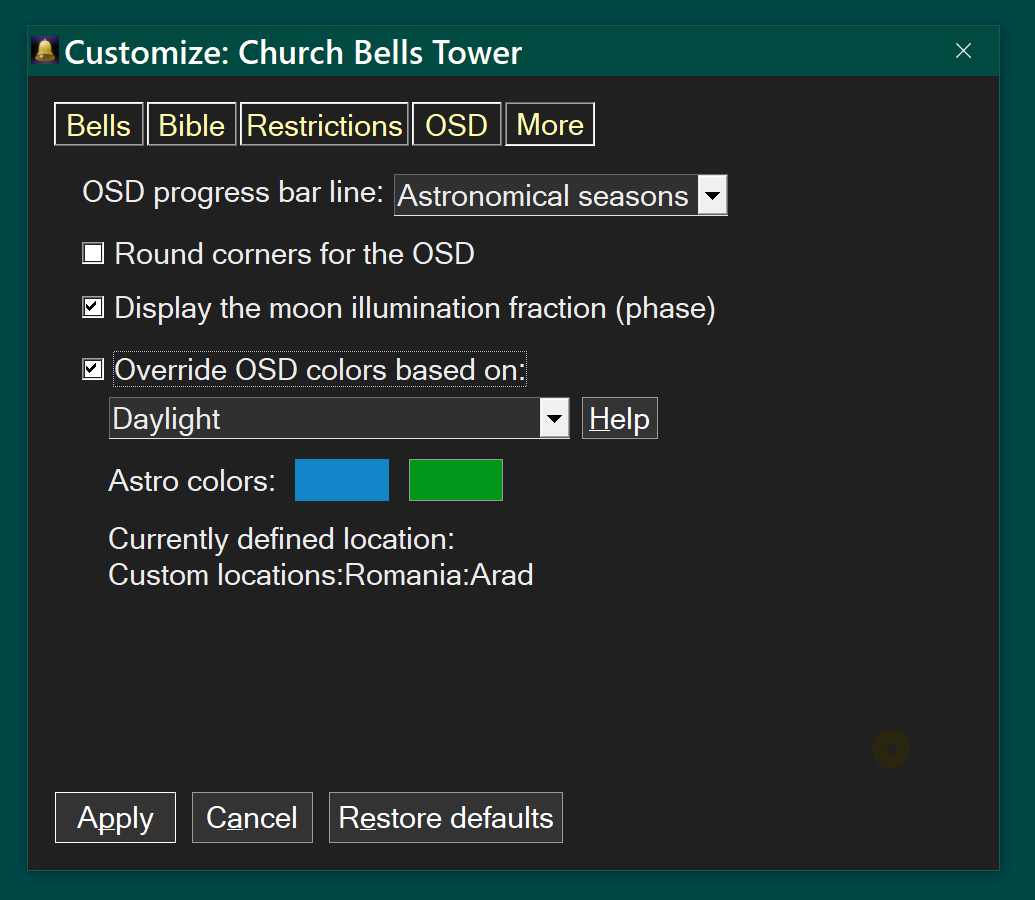Click the Cancel button
The width and height of the screenshot is (1035, 900).
[252, 818]
